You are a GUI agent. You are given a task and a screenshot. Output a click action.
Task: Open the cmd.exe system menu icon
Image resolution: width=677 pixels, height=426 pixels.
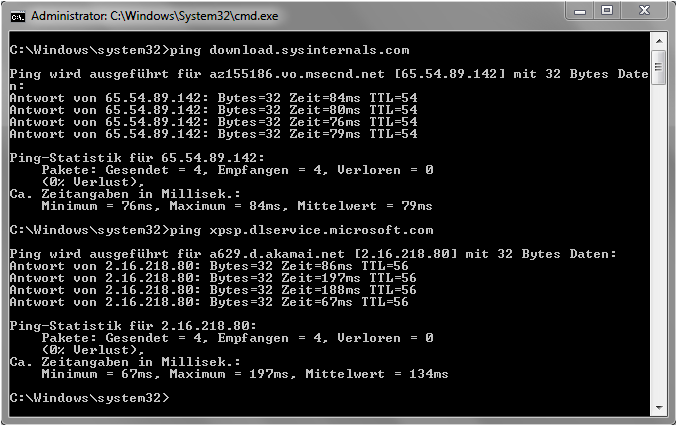click(x=17, y=16)
